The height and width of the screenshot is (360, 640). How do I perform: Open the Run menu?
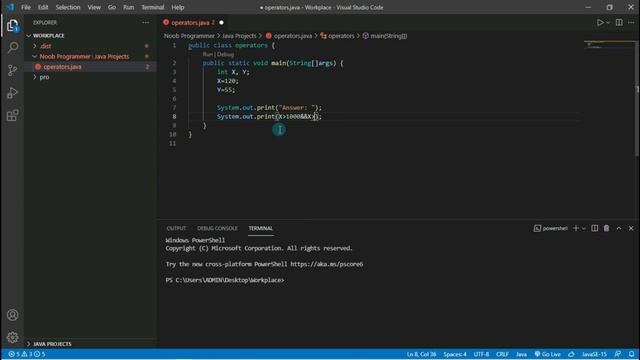click(x=129, y=7)
